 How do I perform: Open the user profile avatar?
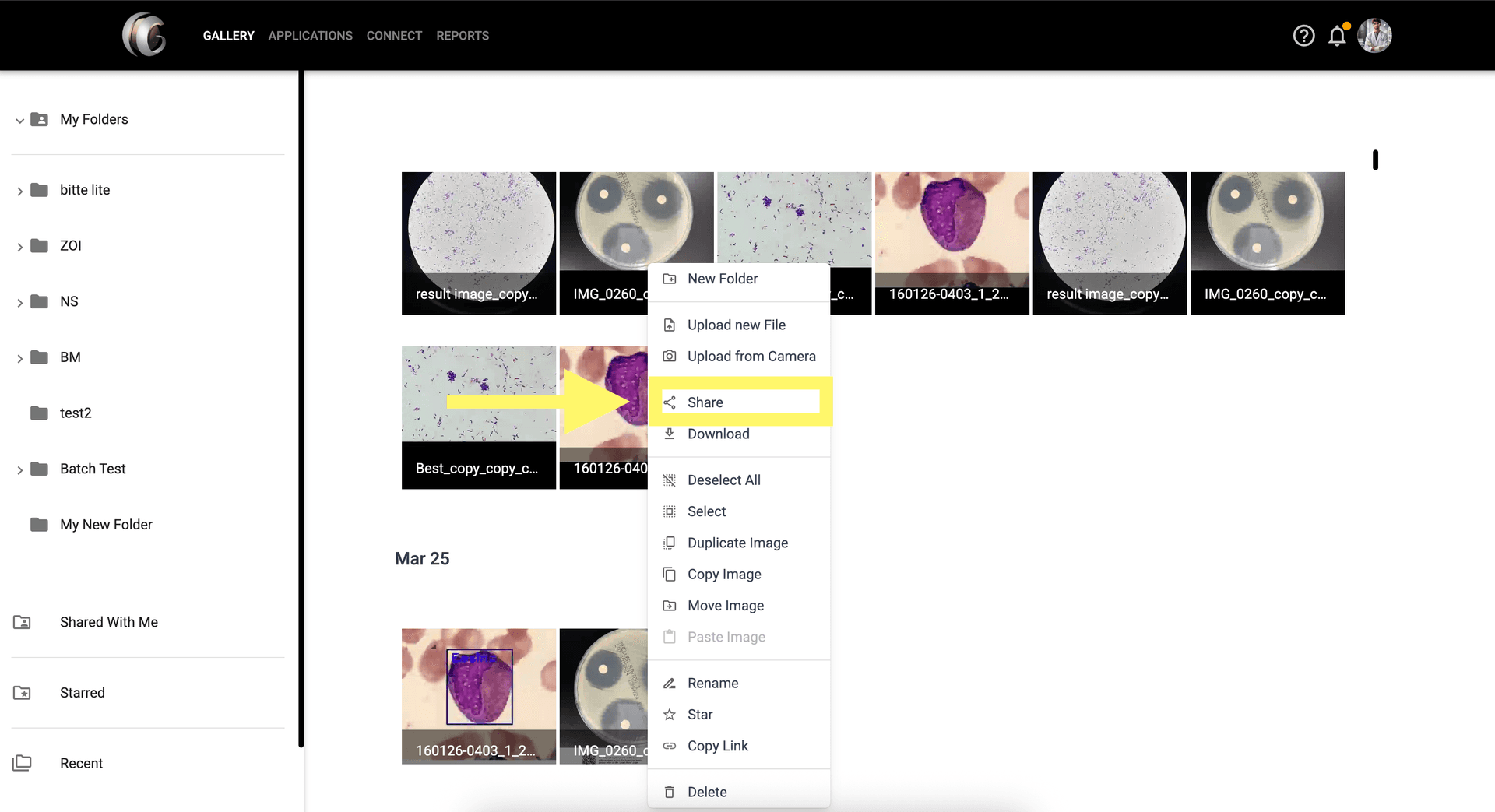point(1374,36)
